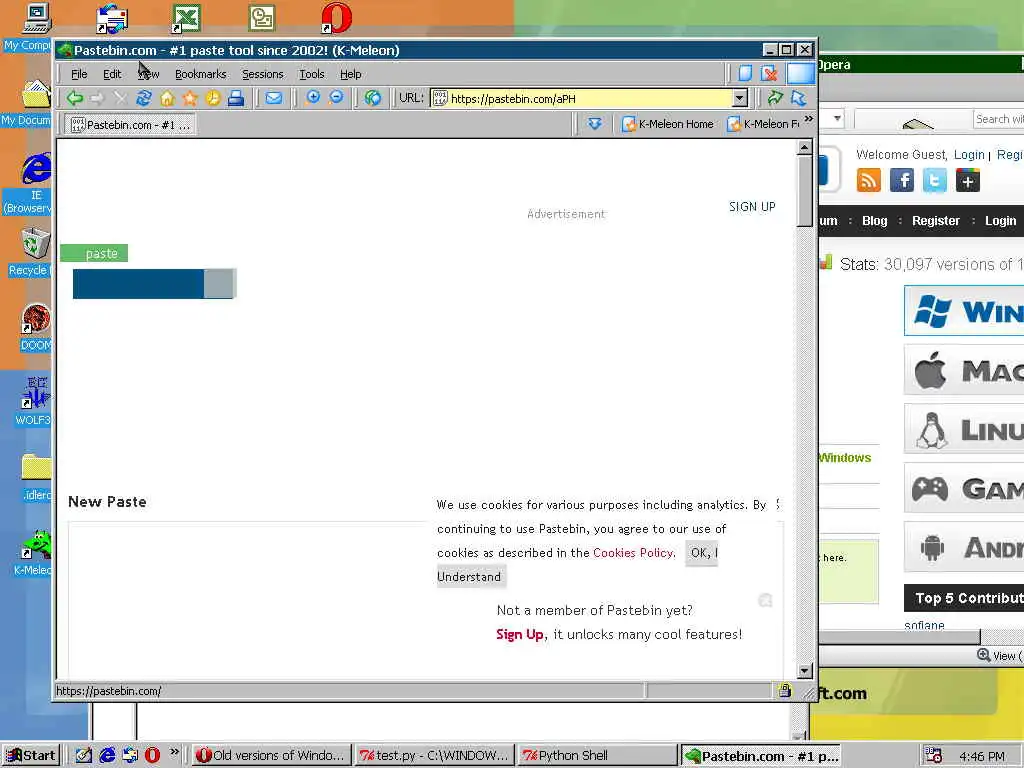
Task: Expand the taskbar quick launch chevron
Action: 174,752
